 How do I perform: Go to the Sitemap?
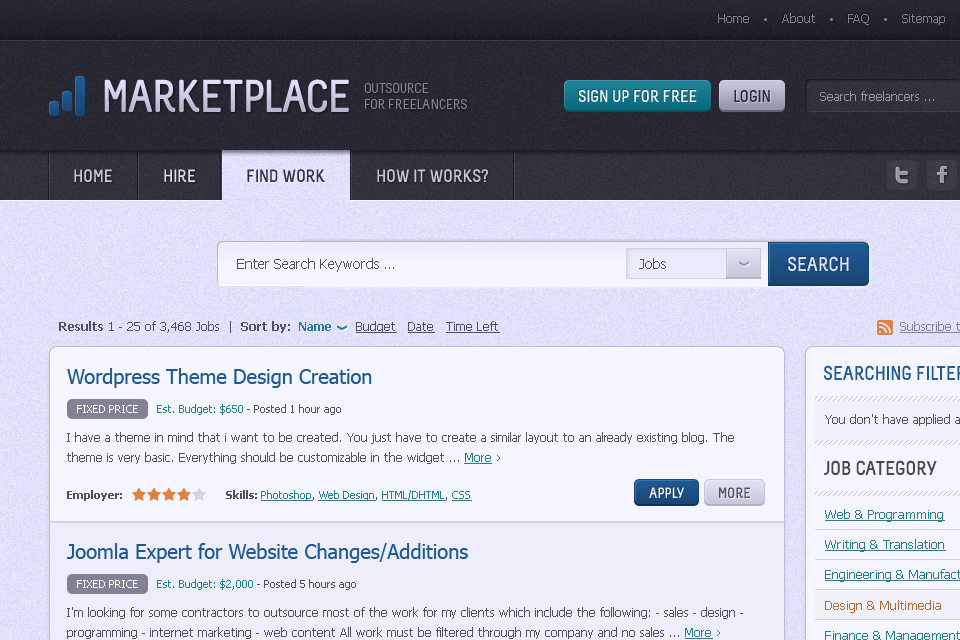(x=922, y=18)
